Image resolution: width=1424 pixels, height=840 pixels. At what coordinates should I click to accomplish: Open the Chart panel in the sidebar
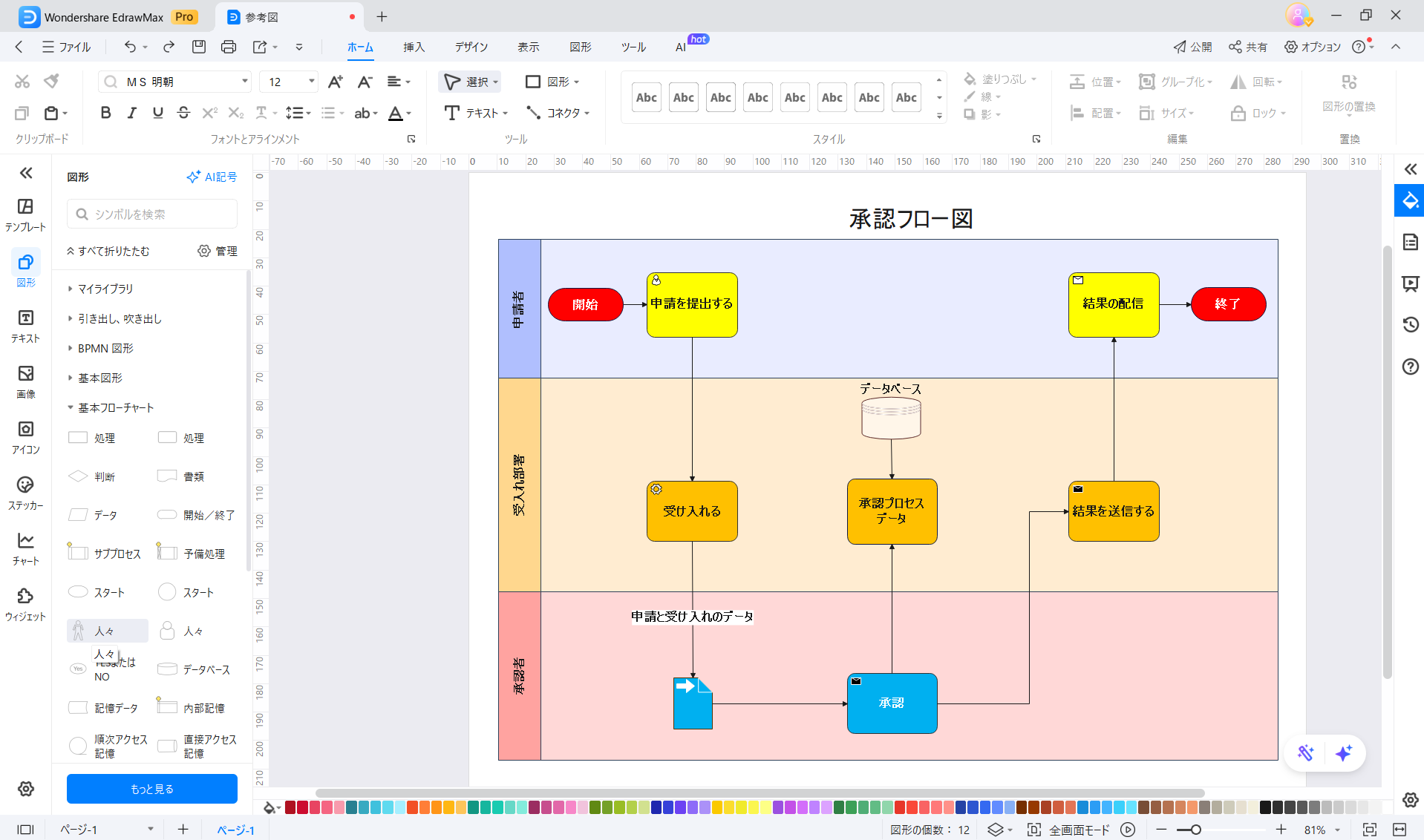[x=25, y=548]
